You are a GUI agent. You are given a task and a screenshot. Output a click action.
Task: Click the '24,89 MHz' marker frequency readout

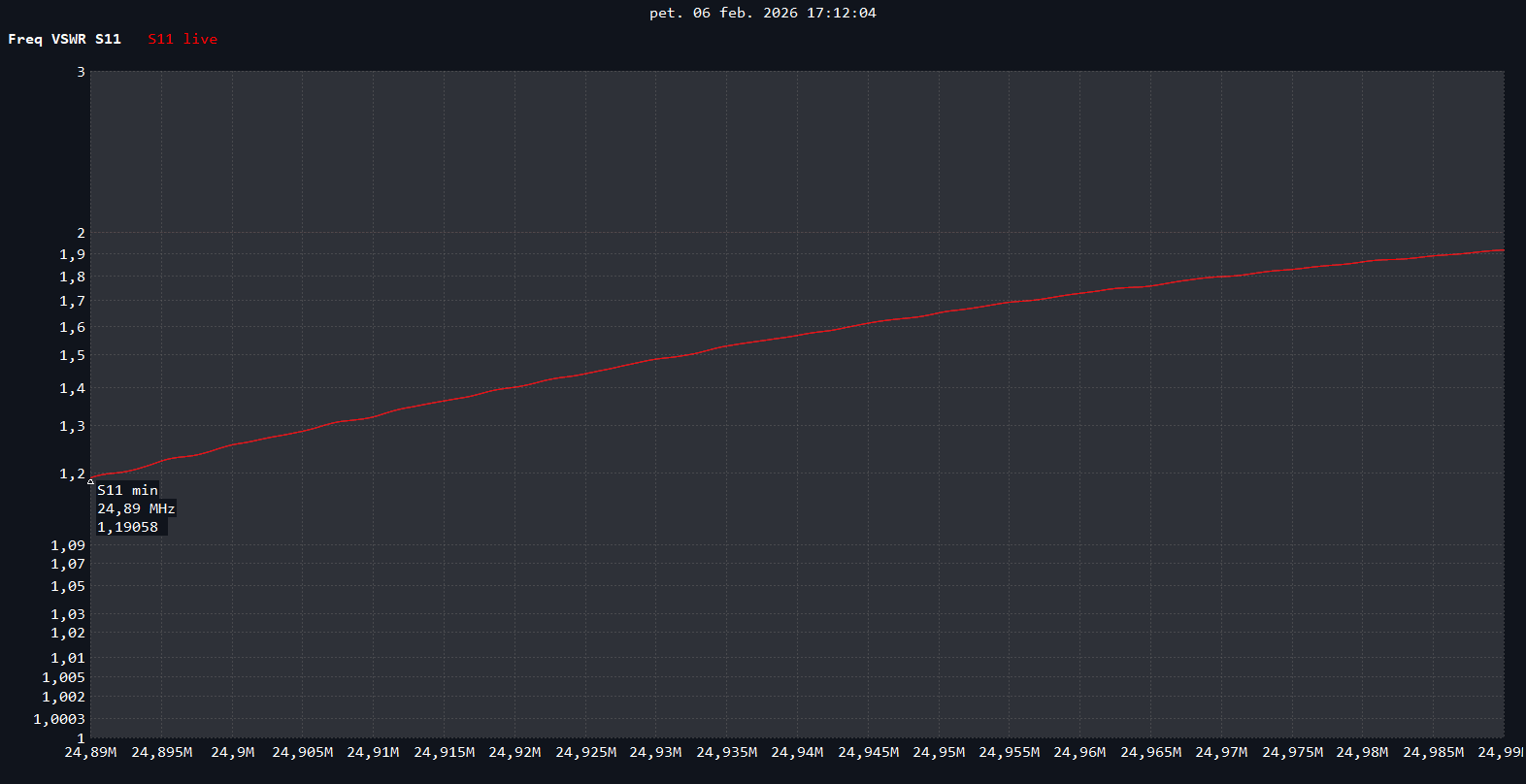pyautogui.click(x=136, y=508)
